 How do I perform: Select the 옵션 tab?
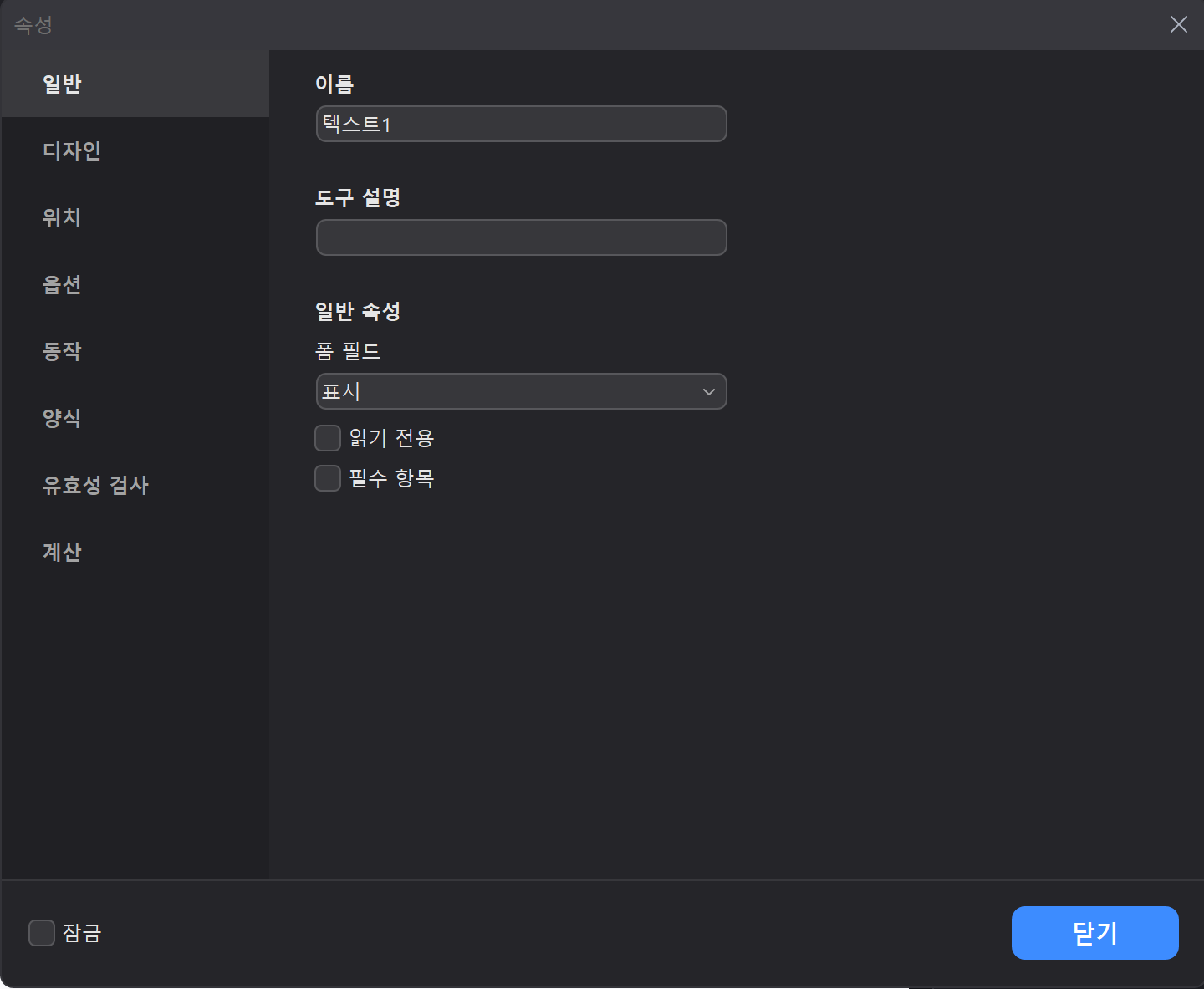pyautogui.click(x=135, y=284)
